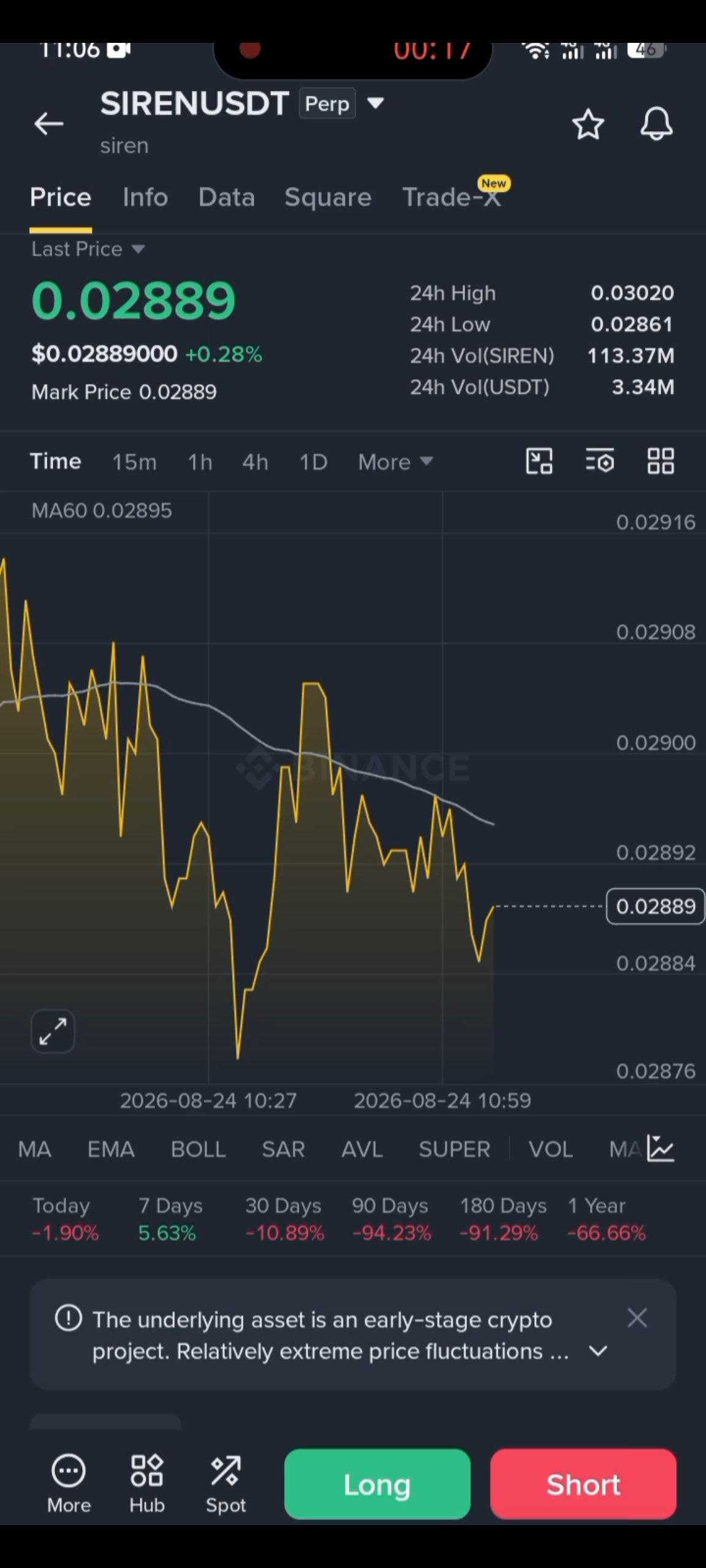This screenshot has height=1568, width=706.
Task: Switch to the Info tab
Action: tap(145, 197)
